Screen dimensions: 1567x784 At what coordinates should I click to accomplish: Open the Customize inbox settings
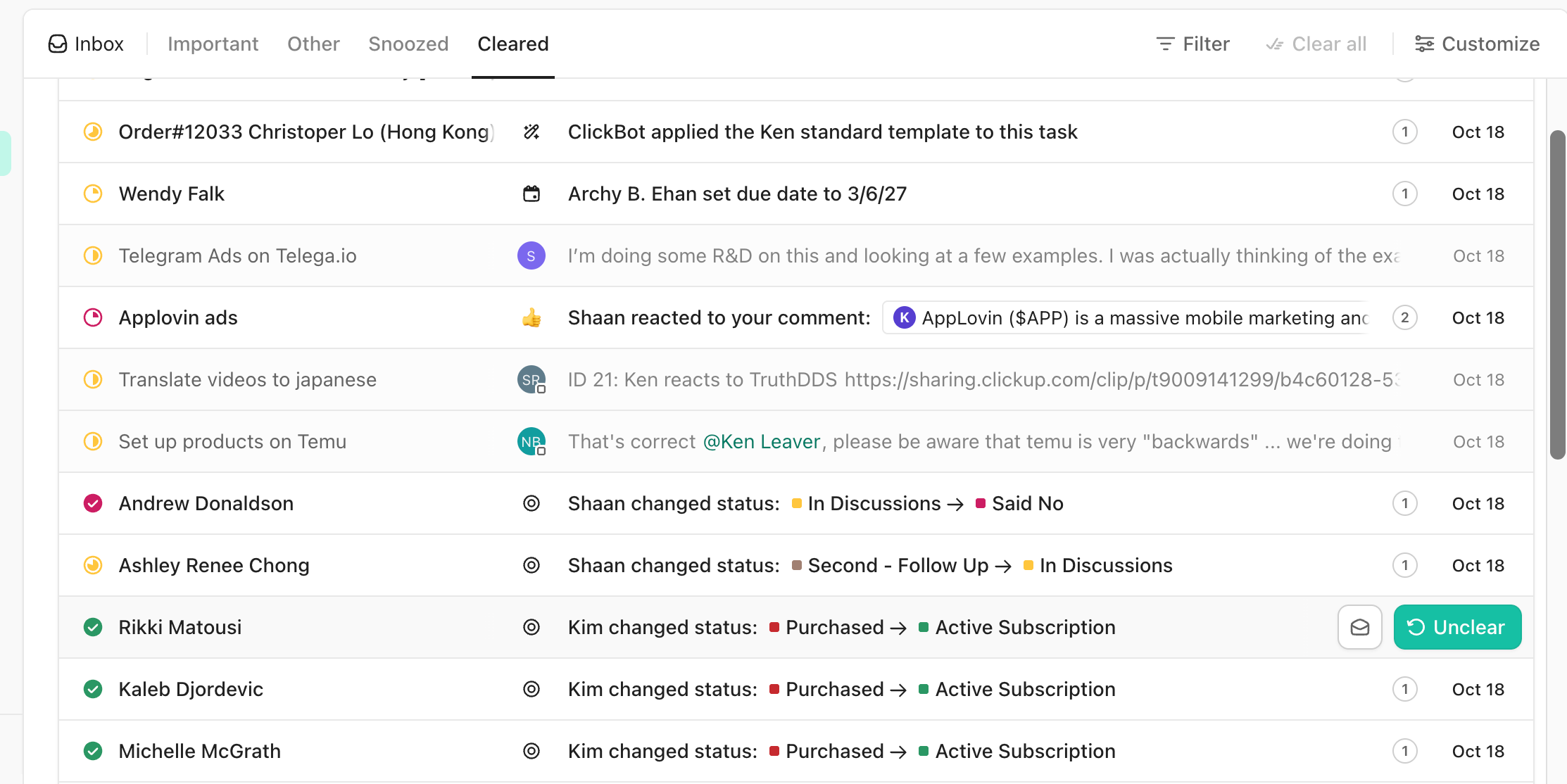click(1478, 44)
